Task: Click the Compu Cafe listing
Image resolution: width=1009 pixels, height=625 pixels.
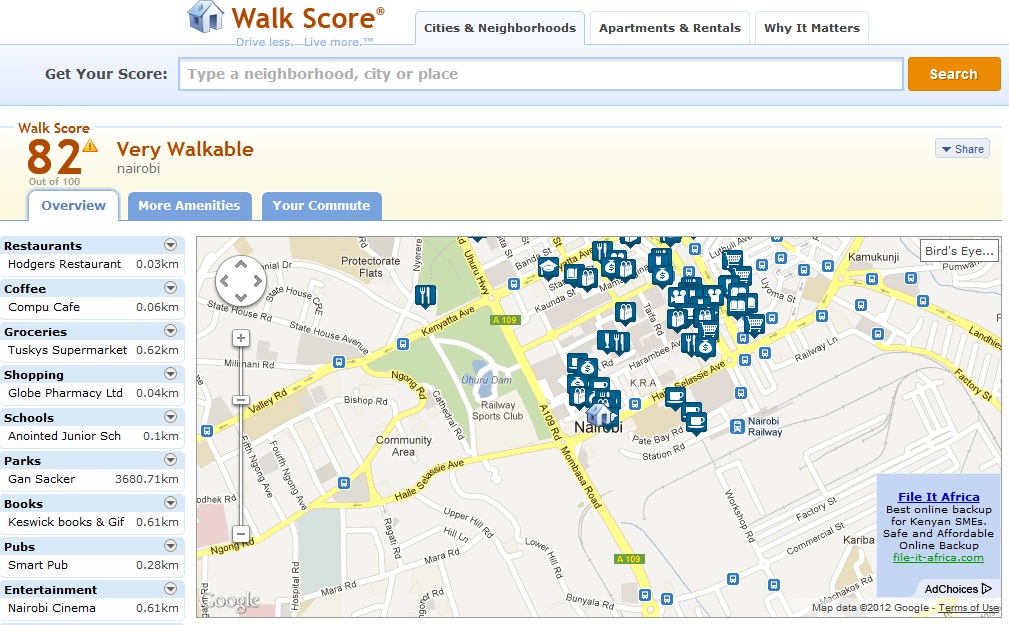Action: (93, 307)
